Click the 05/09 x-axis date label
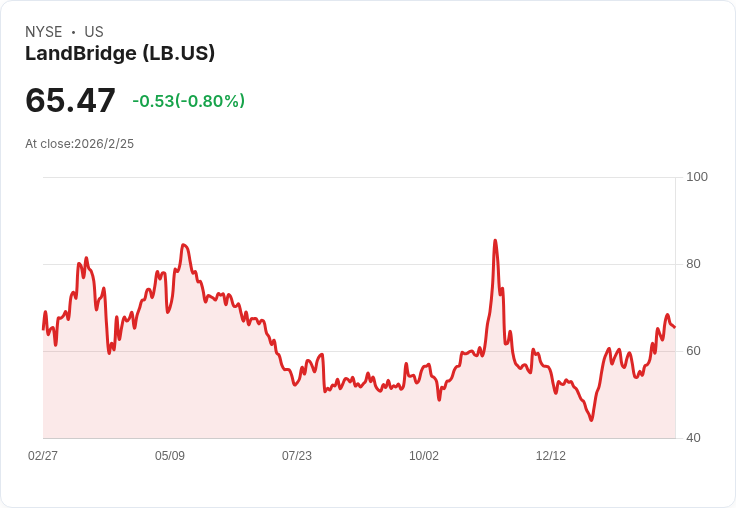The height and width of the screenshot is (508, 736). 170,455
